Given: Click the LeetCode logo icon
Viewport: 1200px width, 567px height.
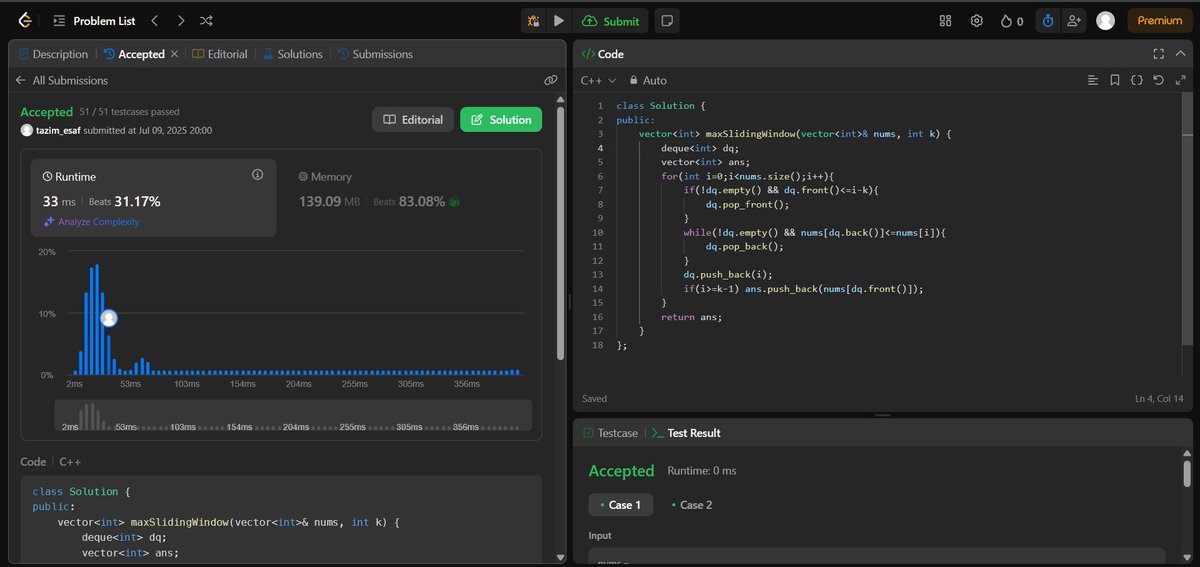Looking at the screenshot, I should pos(24,20).
